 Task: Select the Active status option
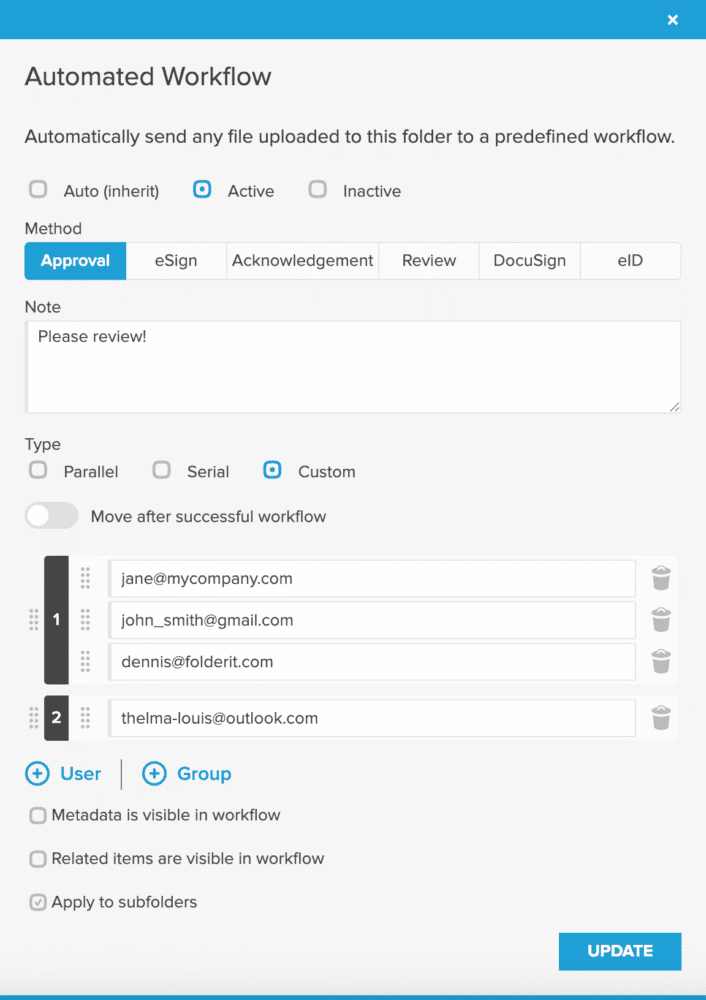coord(202,189)
